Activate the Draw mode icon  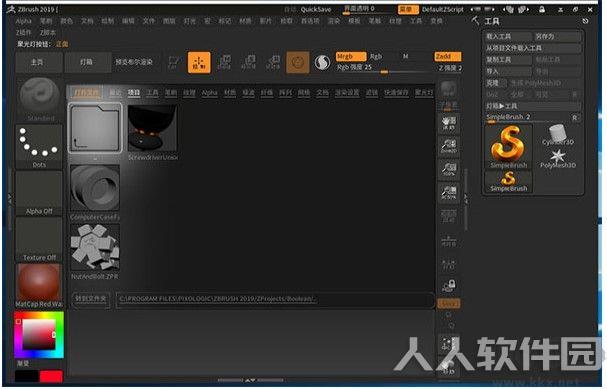199,62
